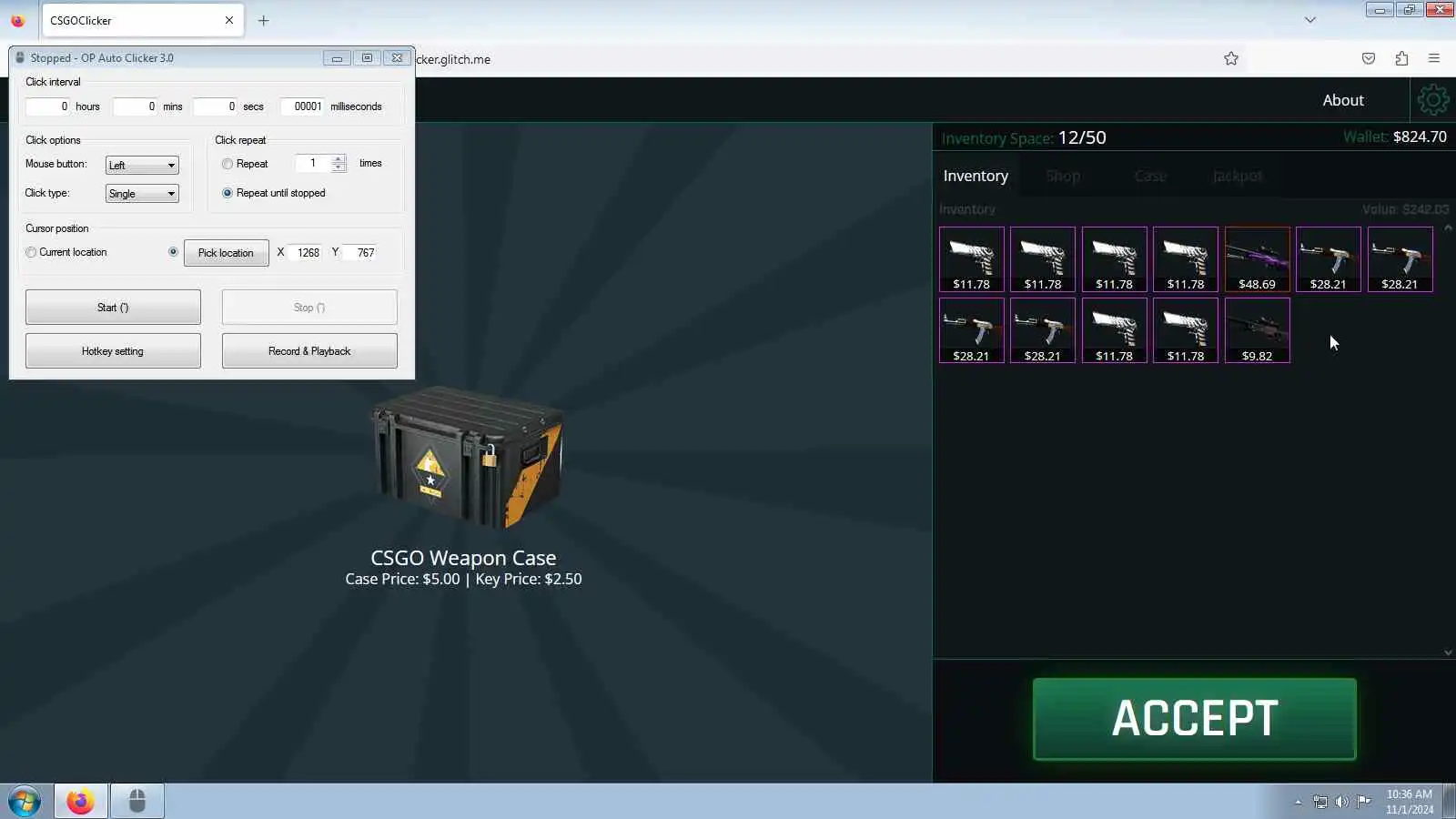Minimize the OP Auto Clicker window
The height and width of the screenshot is (819, 1456).
337,58
